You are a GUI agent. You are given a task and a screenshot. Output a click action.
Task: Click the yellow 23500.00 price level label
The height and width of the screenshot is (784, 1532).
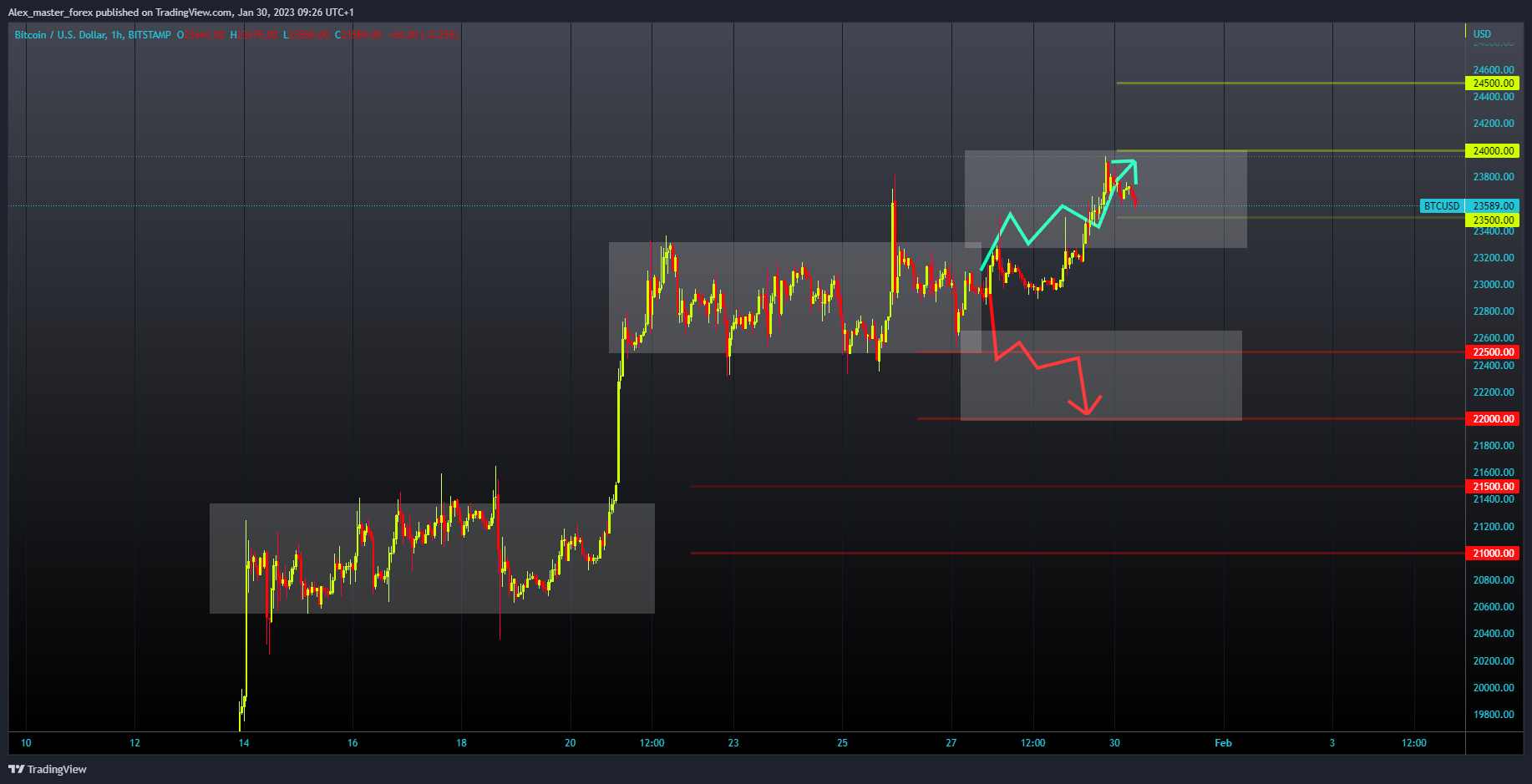[1493, 220]
